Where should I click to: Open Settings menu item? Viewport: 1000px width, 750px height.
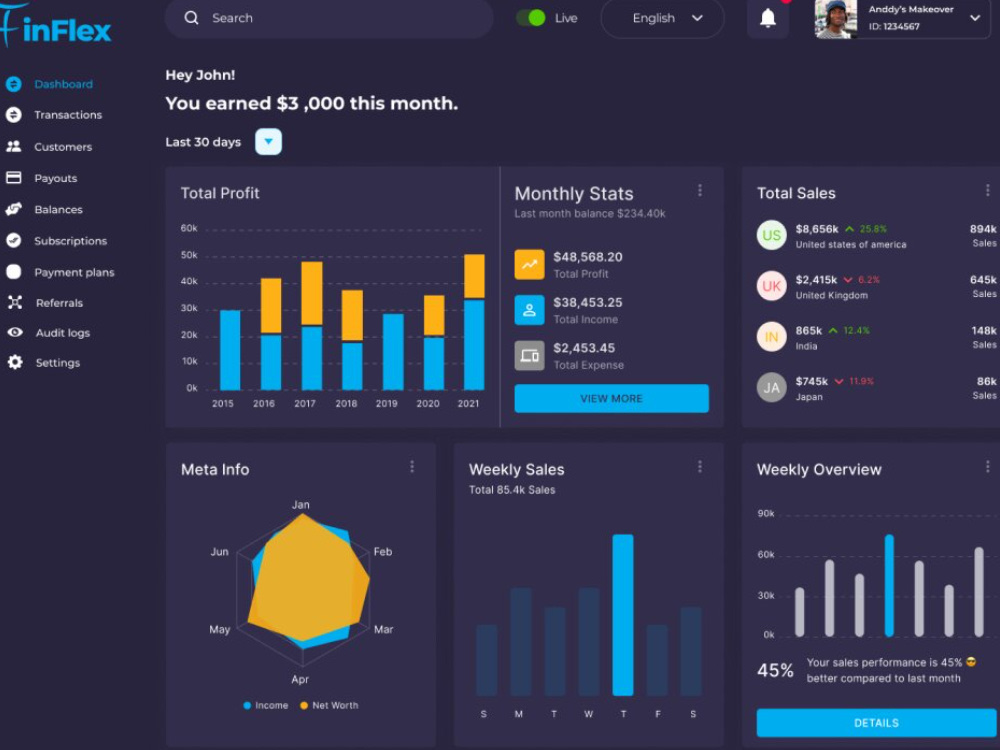coord(57,363)
